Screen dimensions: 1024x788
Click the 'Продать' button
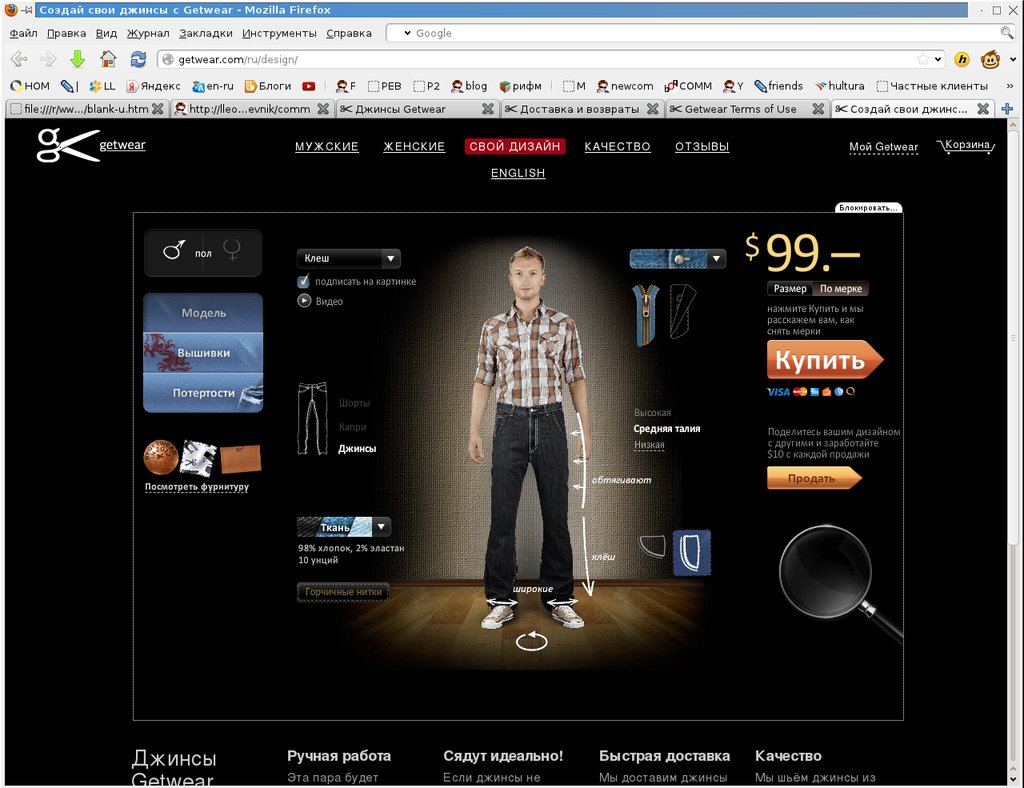[814, 479]
